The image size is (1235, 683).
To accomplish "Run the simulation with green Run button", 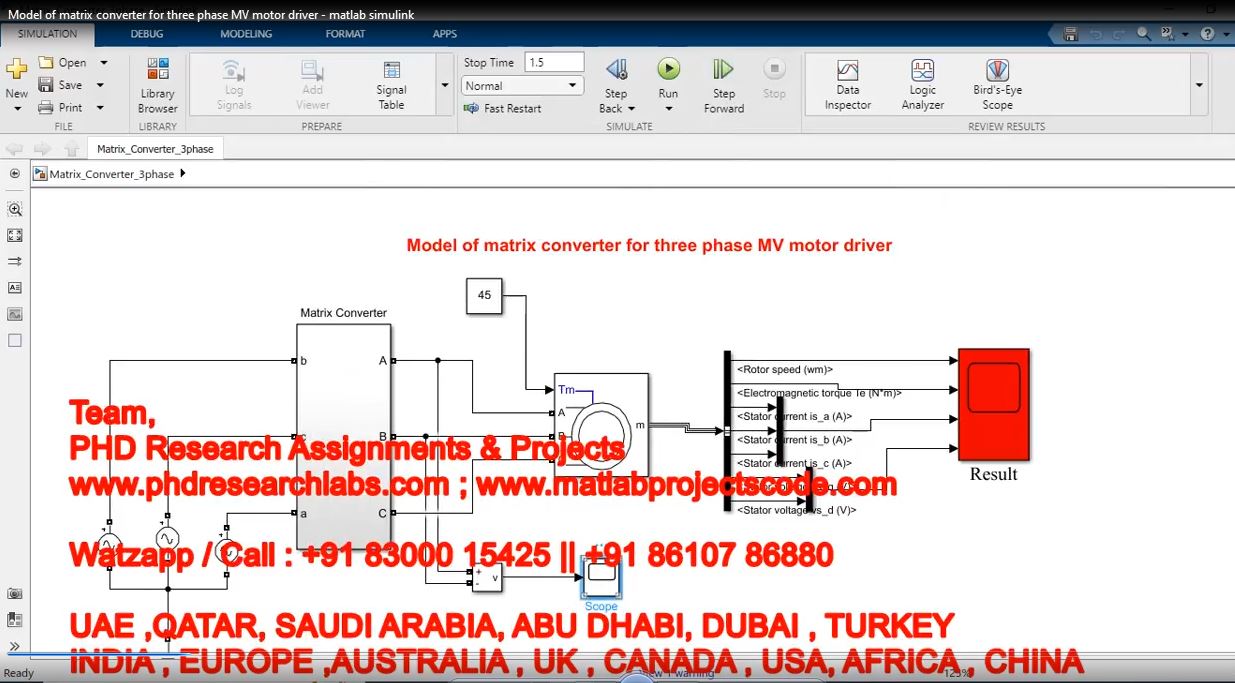I will pyautogui.click(x=668, y=69).
